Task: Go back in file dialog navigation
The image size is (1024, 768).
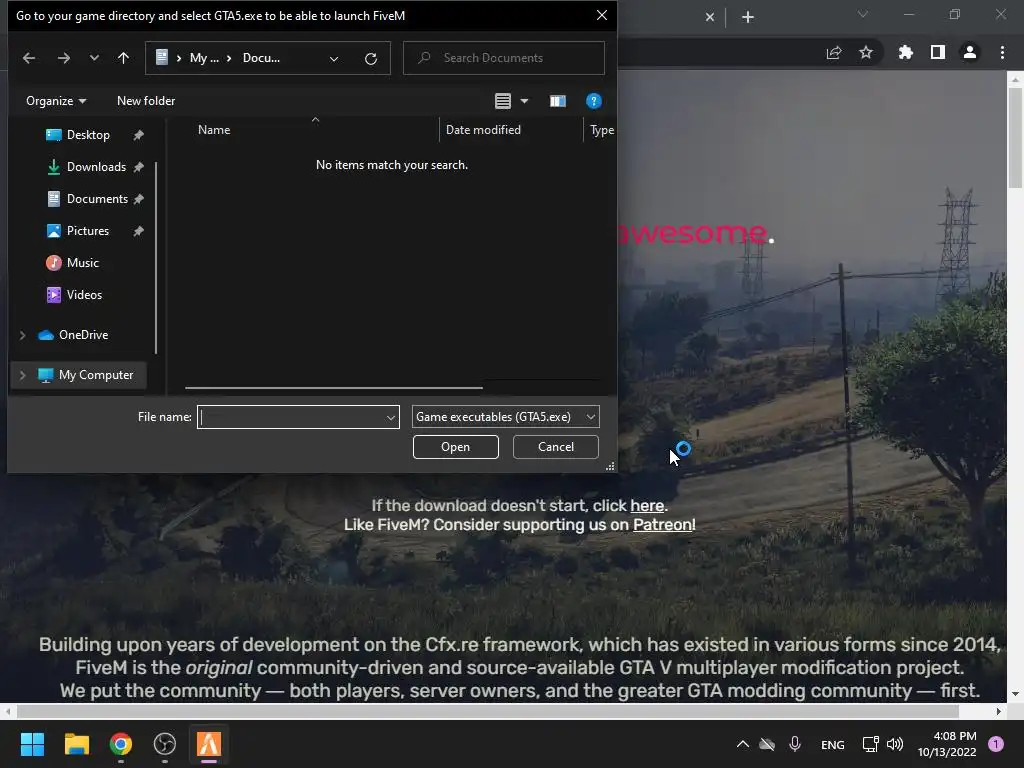Action: tap(29, 58)
